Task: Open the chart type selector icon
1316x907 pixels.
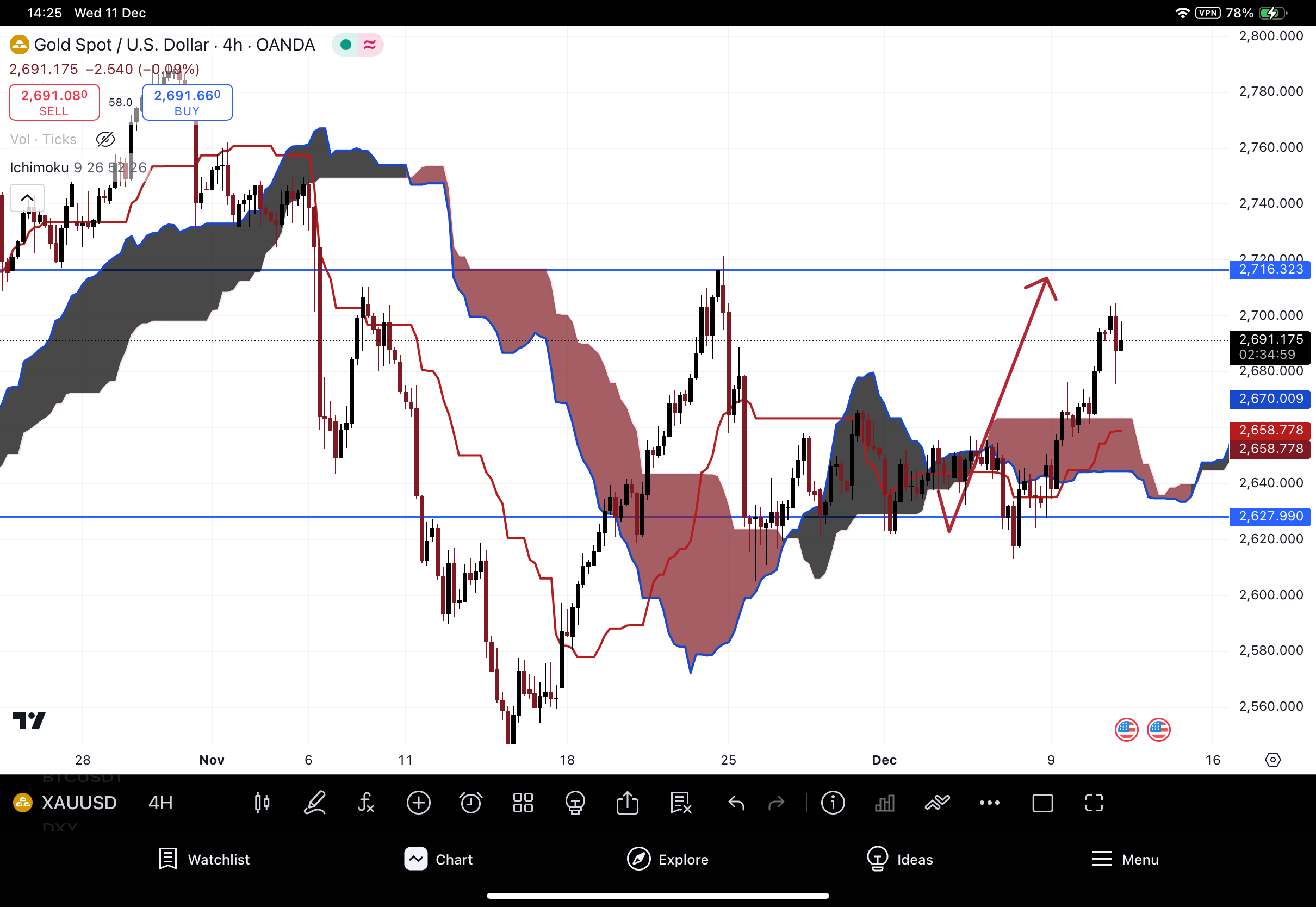Action: pyautogui.click(x=262, y=803)
